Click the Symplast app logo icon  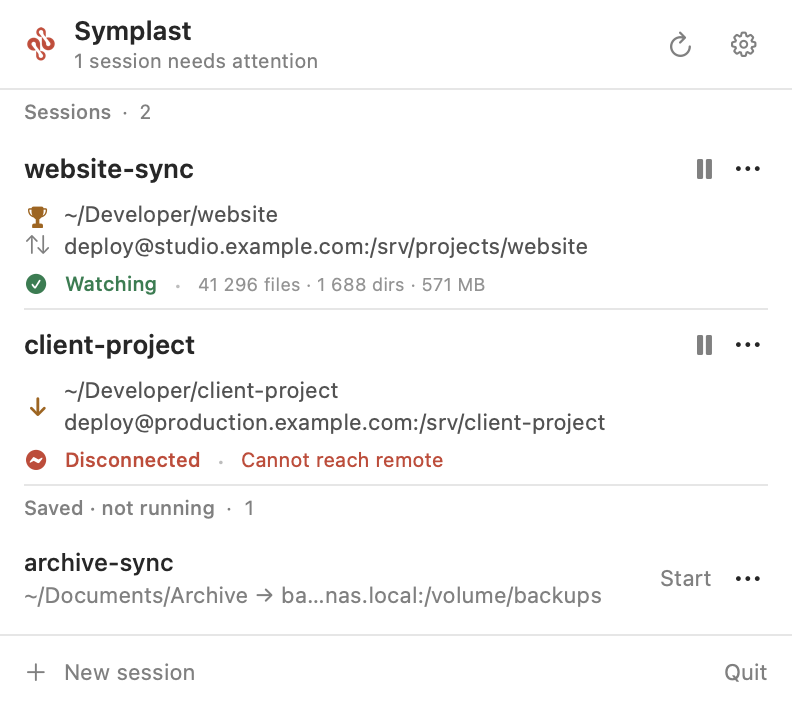point(41,44)
